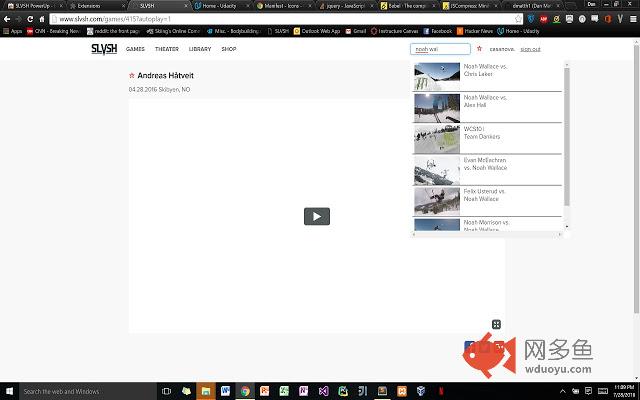Open the Noah Wallace vs. Chris Laker result
This screenshot has width=640, height=400.
pyautogui.click(x=488, y=77)
